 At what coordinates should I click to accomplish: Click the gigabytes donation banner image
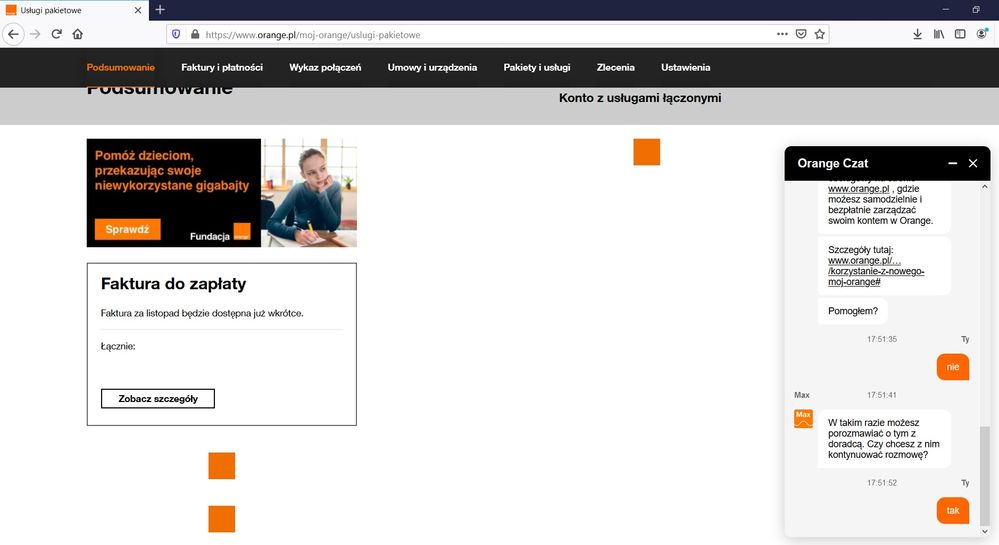[222, 193]
